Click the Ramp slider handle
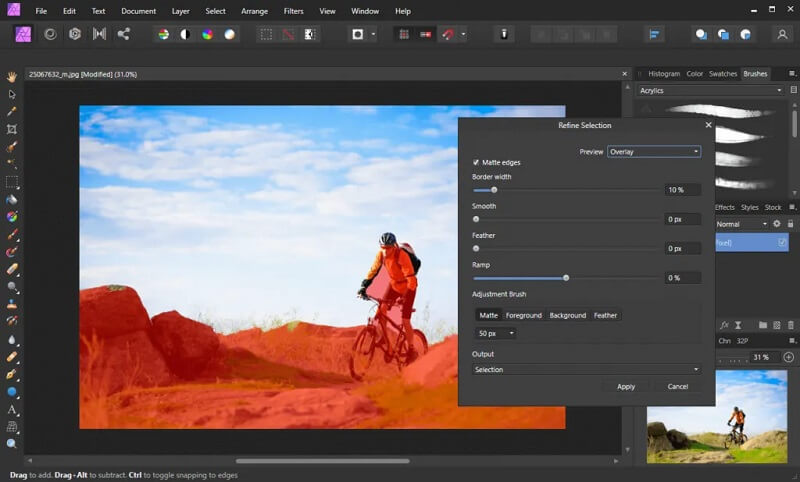The width and height of the screenshot is (800, 482). (x=566, y=278)
